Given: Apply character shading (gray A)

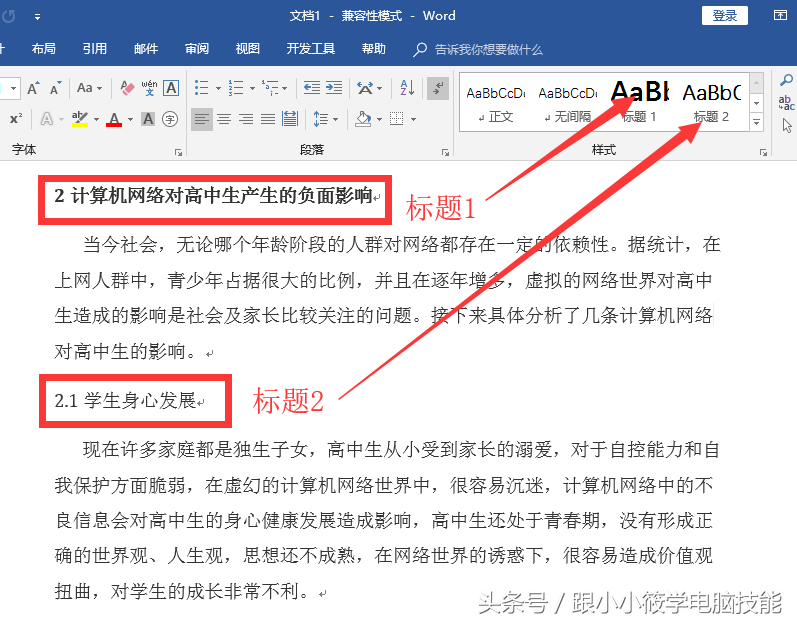Looking at the screenshot, I should (x=148, y=119).
